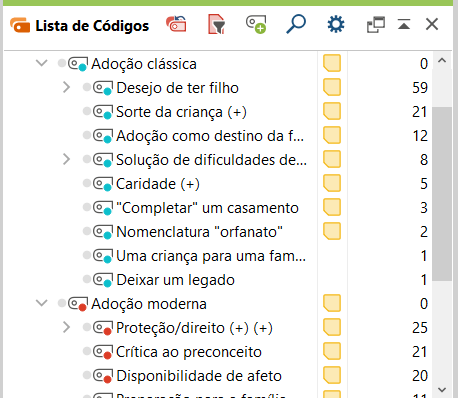Collapse the Adoção clássica branch
This screenshot has height=398, width=458.
tap(42, 63)
